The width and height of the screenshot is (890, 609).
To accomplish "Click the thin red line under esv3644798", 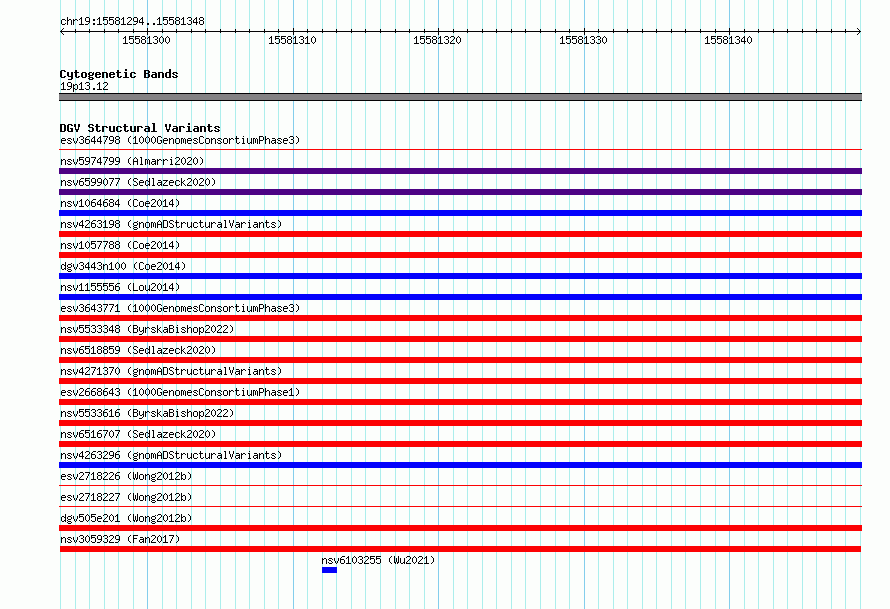I will [460, 149].
